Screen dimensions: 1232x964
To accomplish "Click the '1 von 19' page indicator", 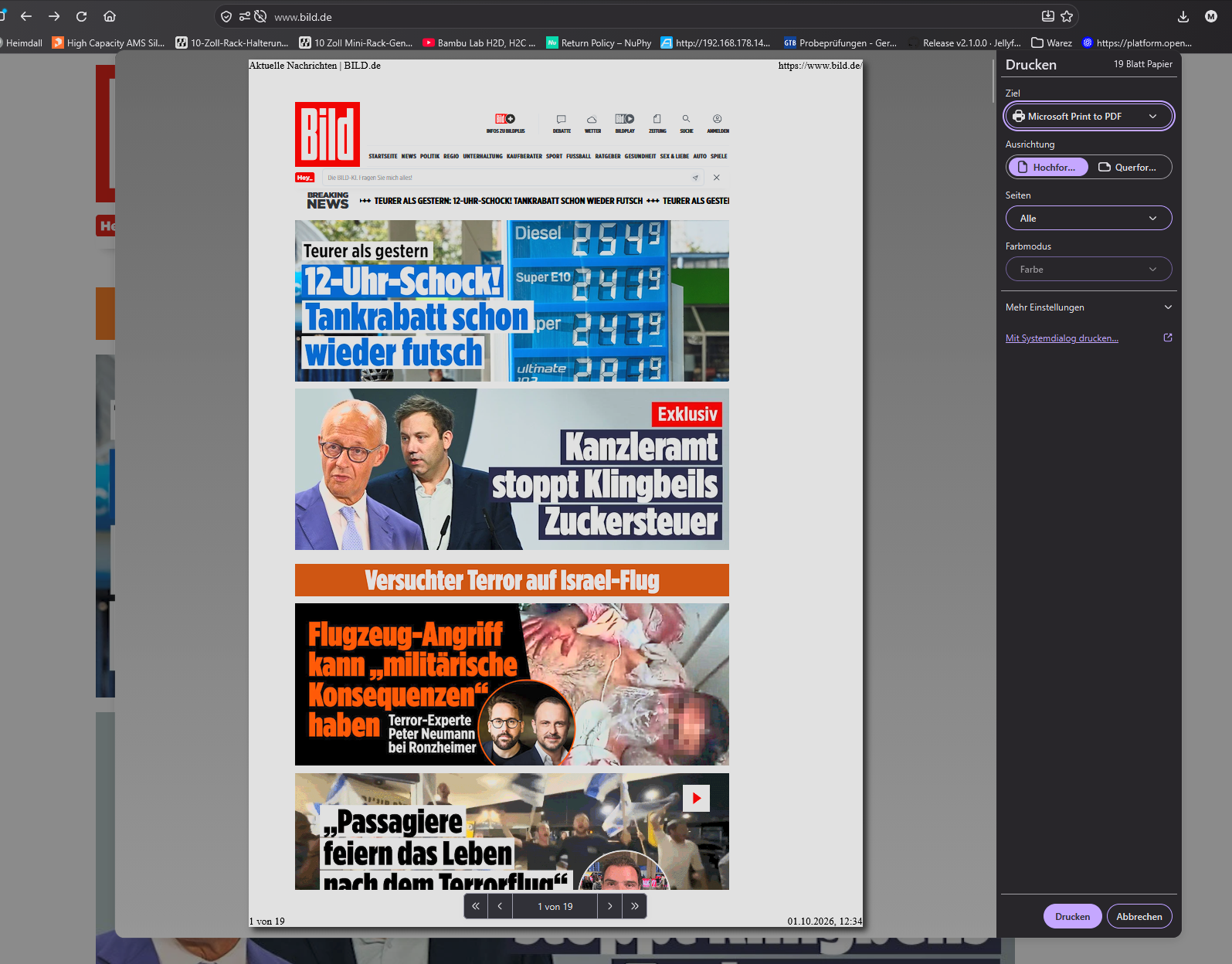I will click(x=555, y=906).
